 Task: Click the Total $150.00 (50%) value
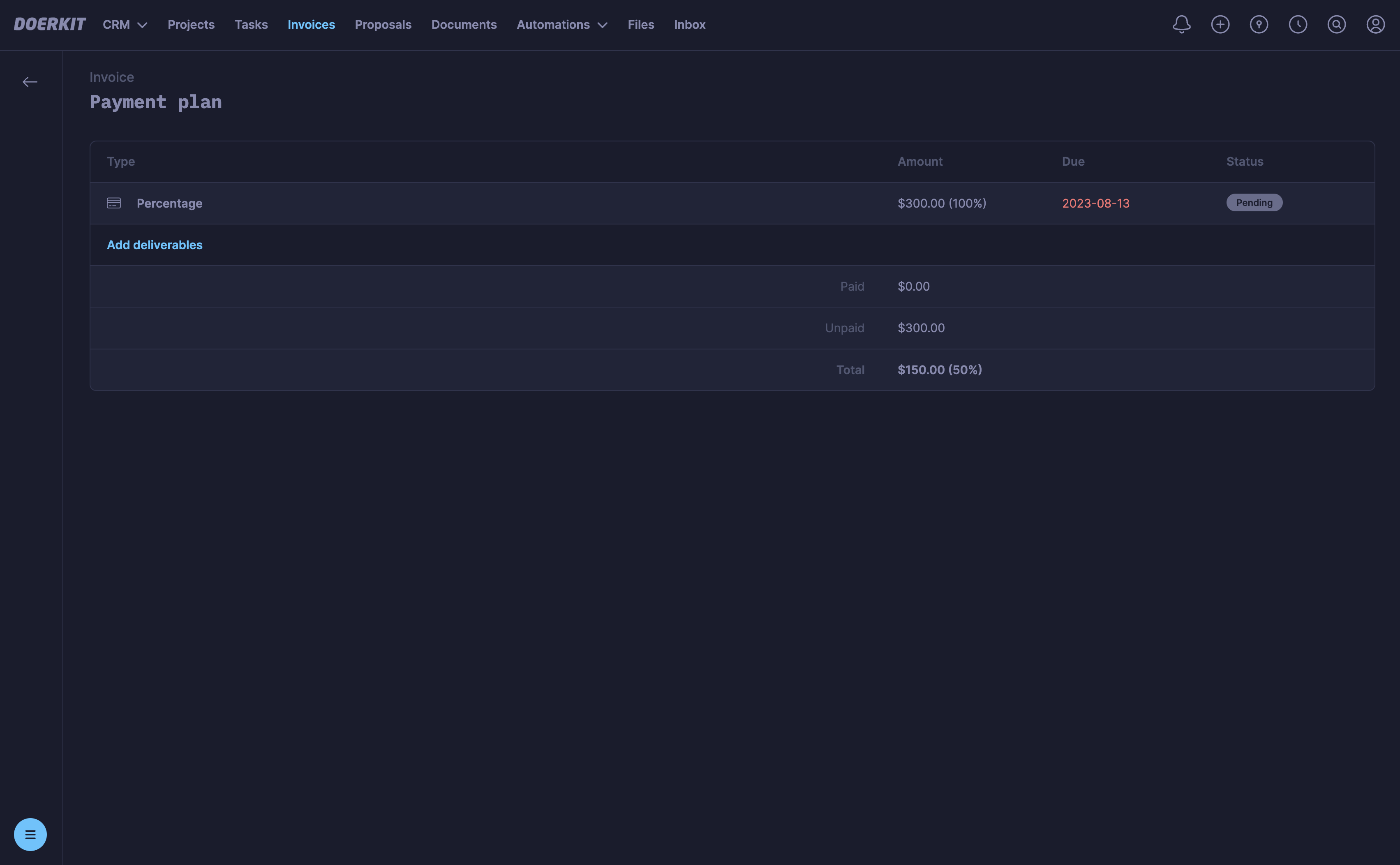tap(938, 370)
